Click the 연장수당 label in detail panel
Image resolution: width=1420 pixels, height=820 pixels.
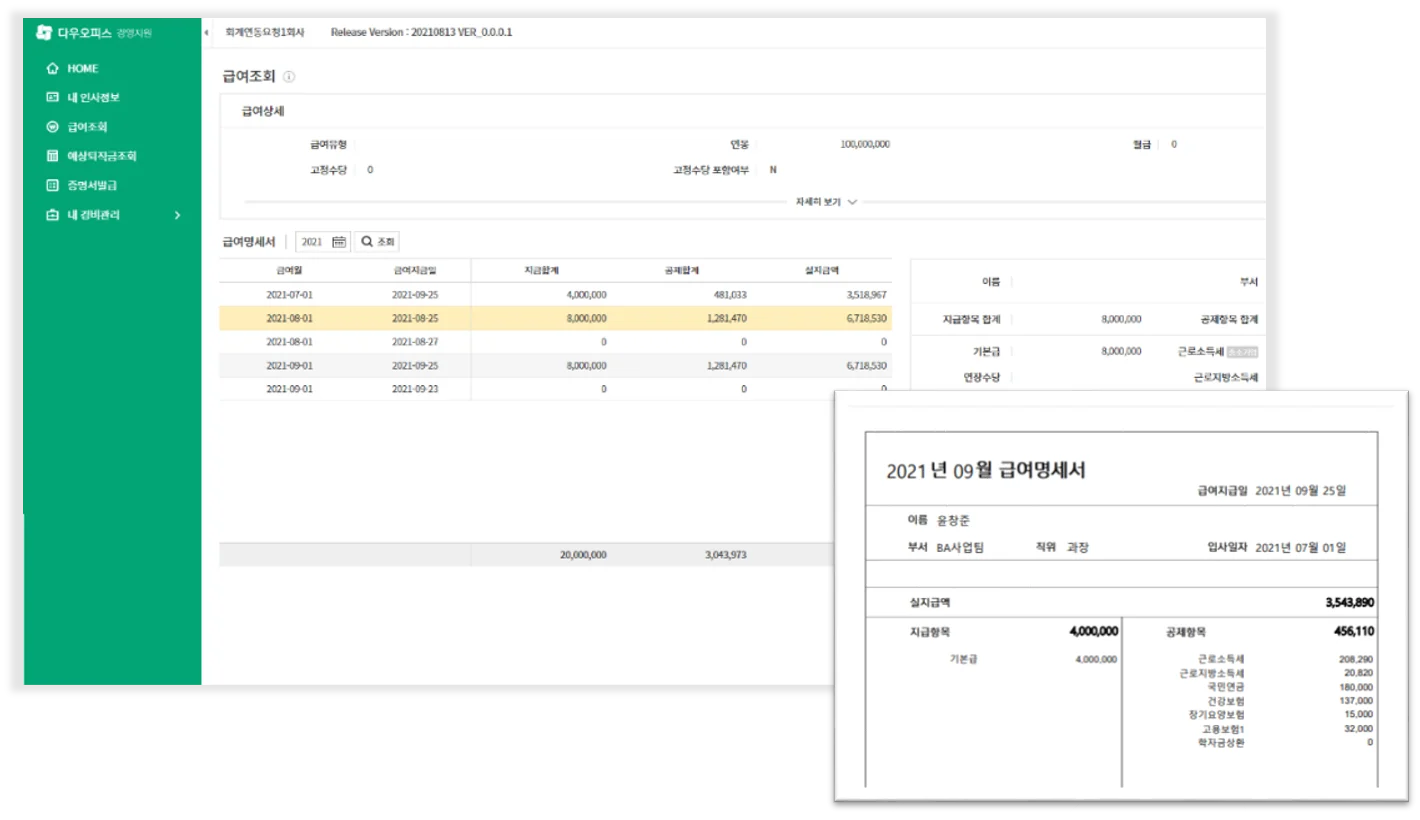(980, 378)
